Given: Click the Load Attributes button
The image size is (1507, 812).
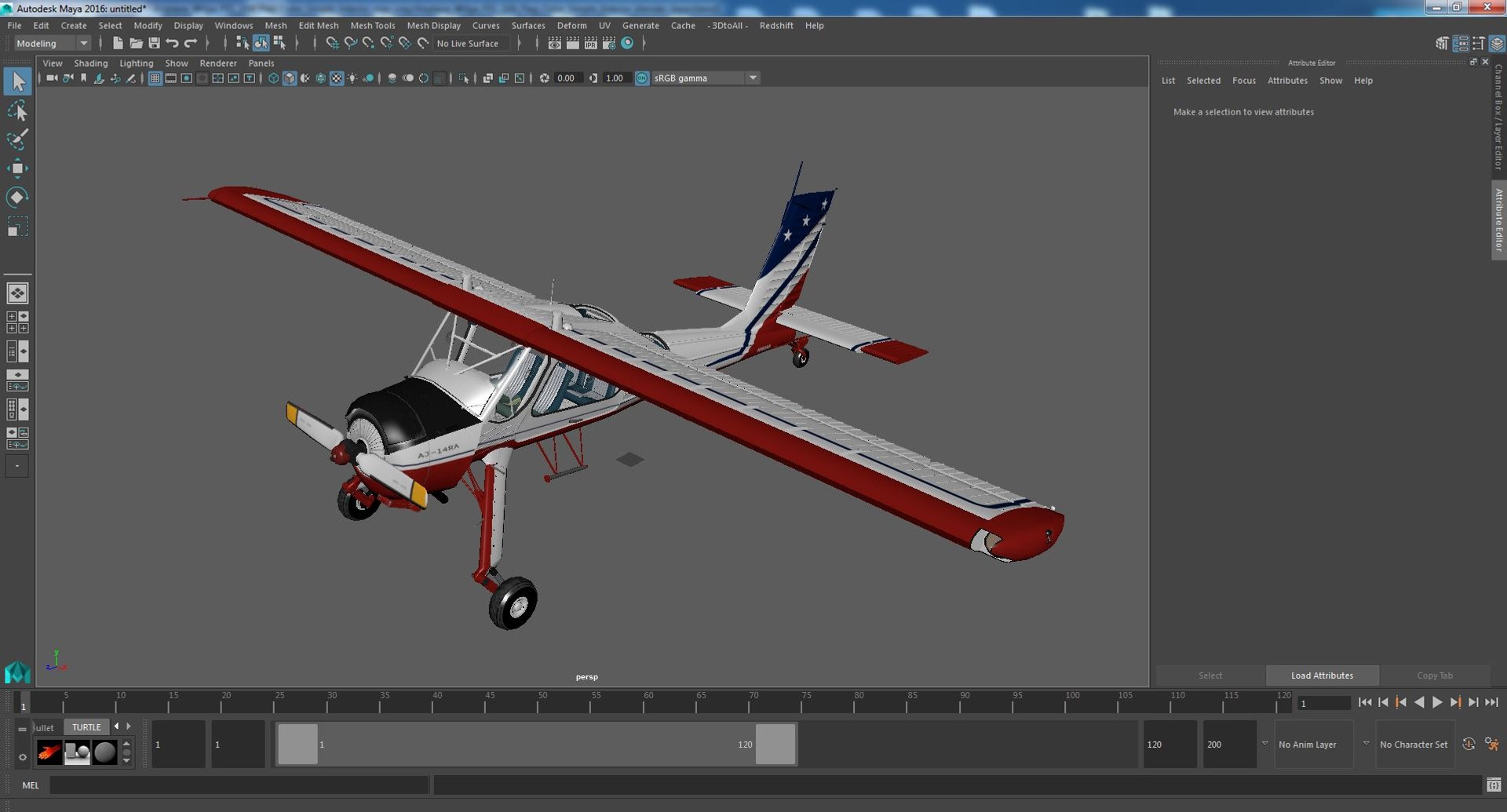Looking at the screenshot, I should coord(1322,675).
